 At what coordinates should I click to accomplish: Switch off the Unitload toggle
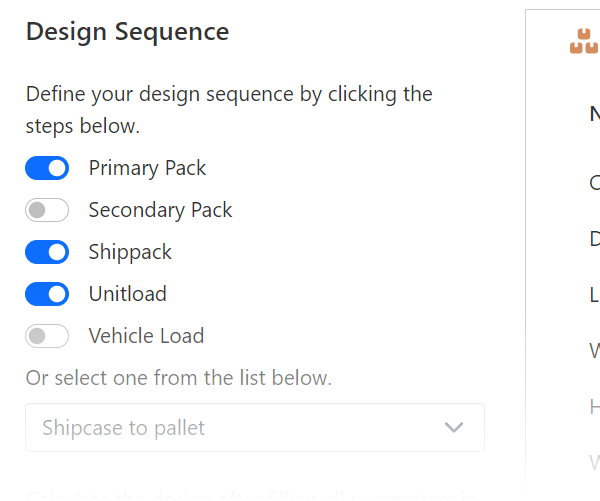pyautogui.click(x=47, y=294)
